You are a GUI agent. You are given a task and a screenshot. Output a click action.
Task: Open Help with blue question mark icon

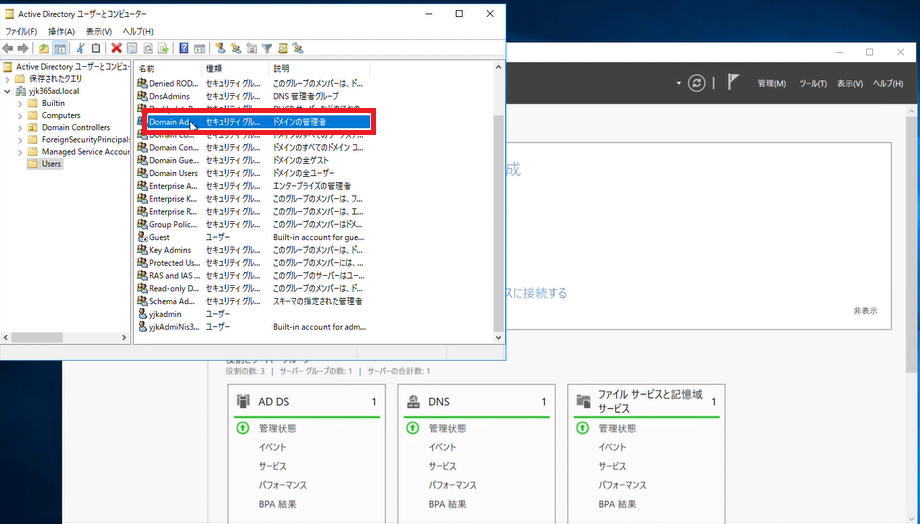pos(184,48)
